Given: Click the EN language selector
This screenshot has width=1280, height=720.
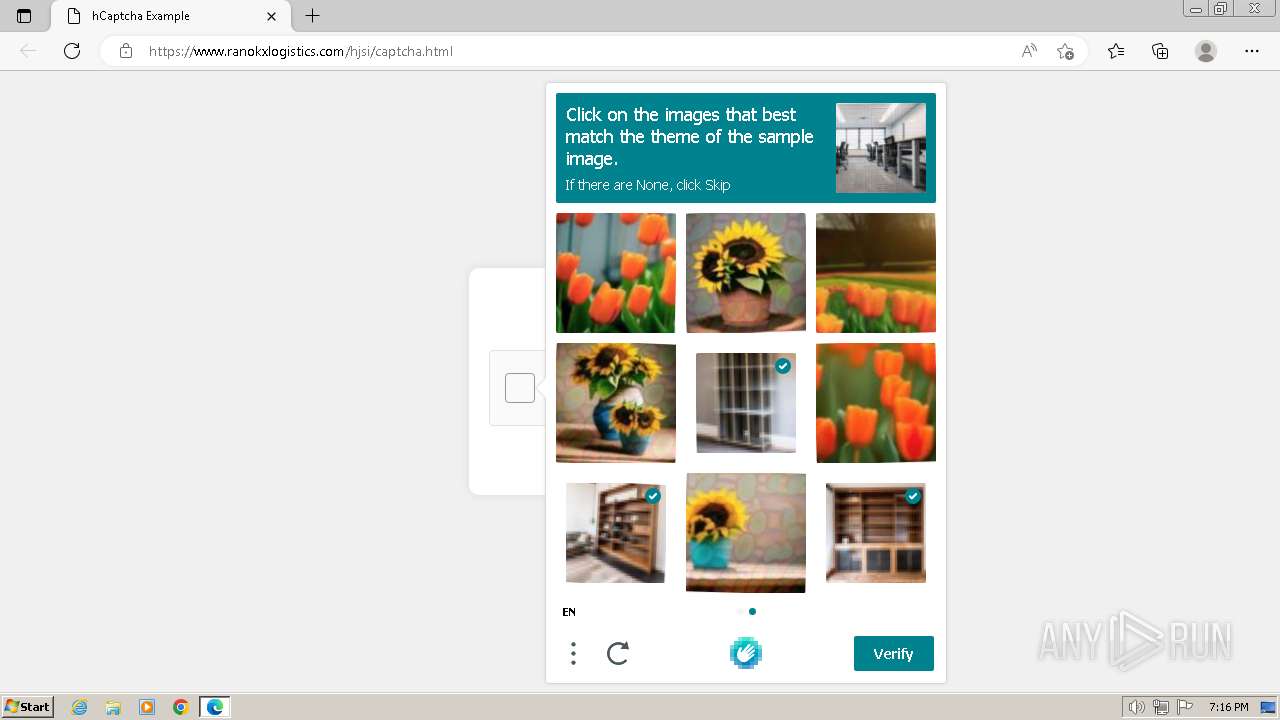Looking at the screenshot, I should pos(569,612).
